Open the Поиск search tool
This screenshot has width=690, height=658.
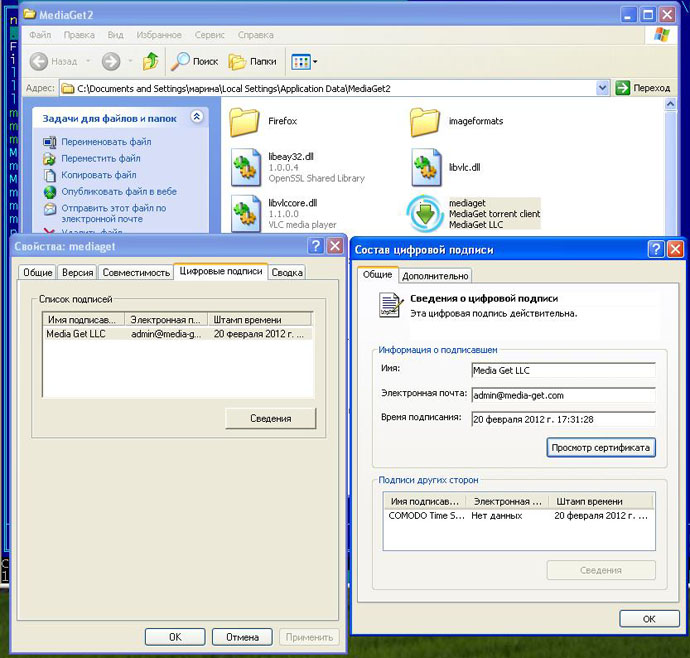point(195,61)
